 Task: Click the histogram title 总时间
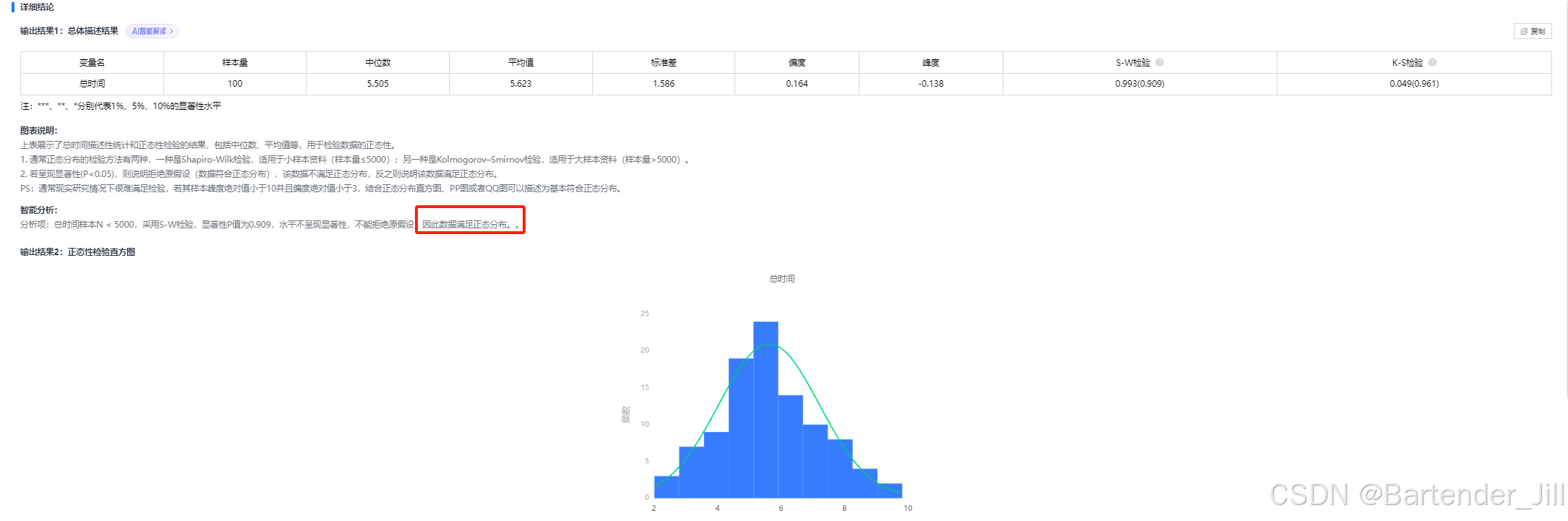(x=782, y=279)
